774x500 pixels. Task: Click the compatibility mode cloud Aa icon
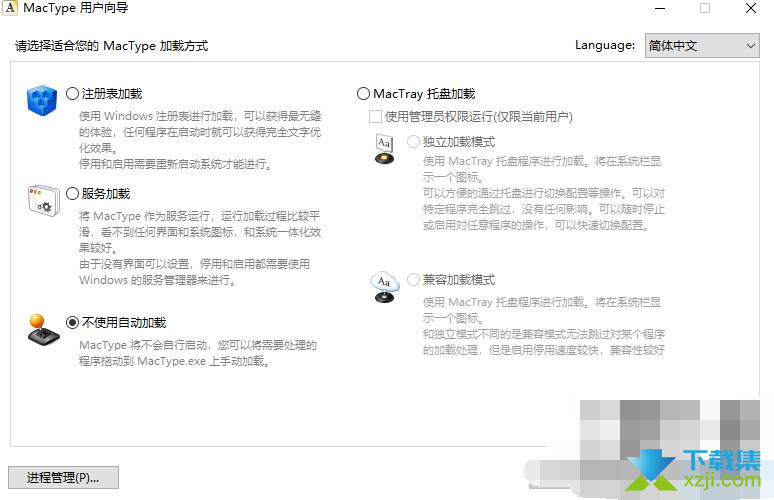(x=385, y=287)
